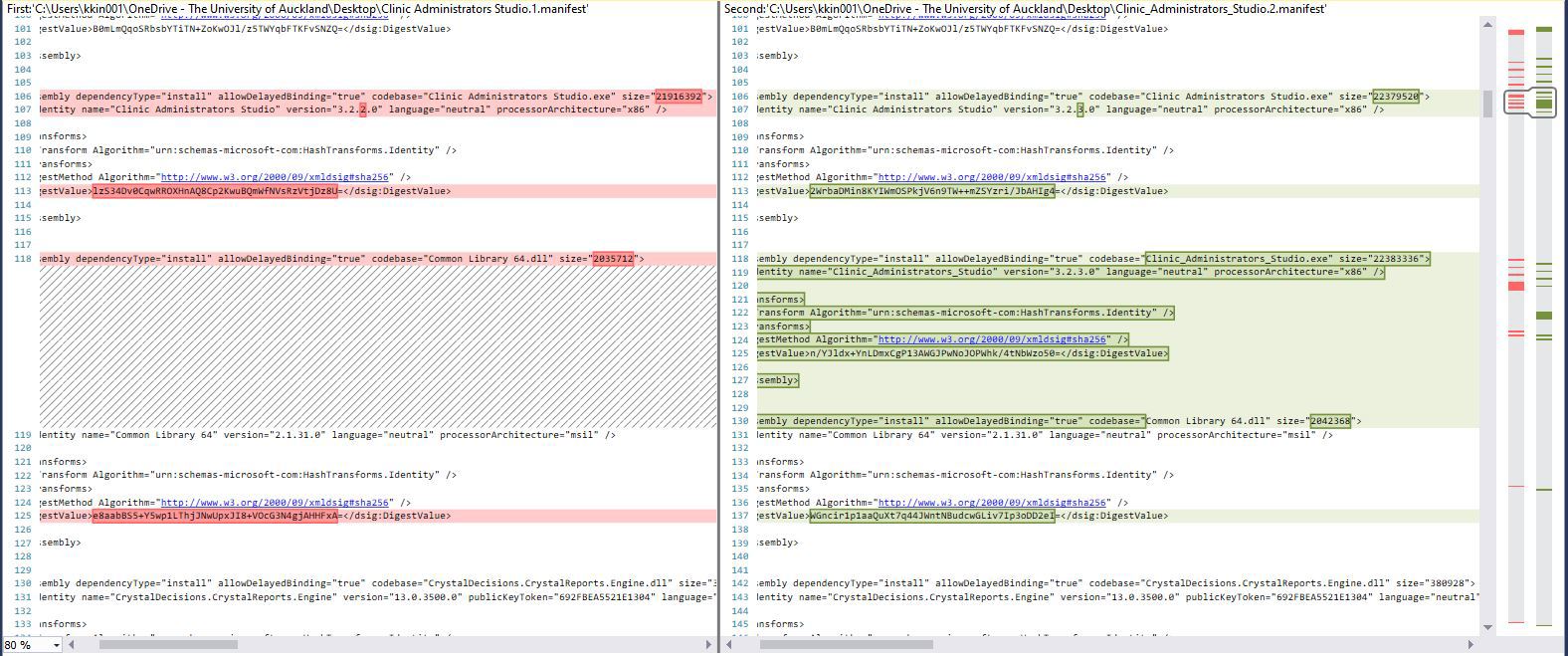The height and width of the screenshot is (656, 1568).
Task: Open xmldsig#sha256 link on left pane line 112
Action: [276, 177]
